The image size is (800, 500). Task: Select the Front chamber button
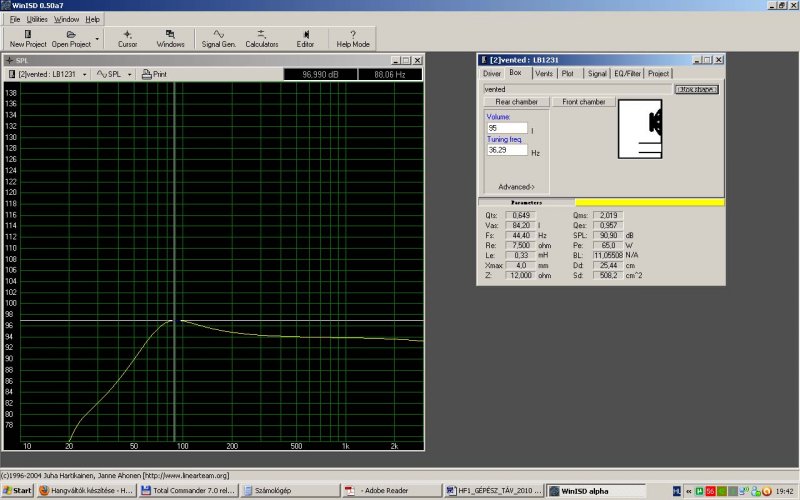coord(583,102)
